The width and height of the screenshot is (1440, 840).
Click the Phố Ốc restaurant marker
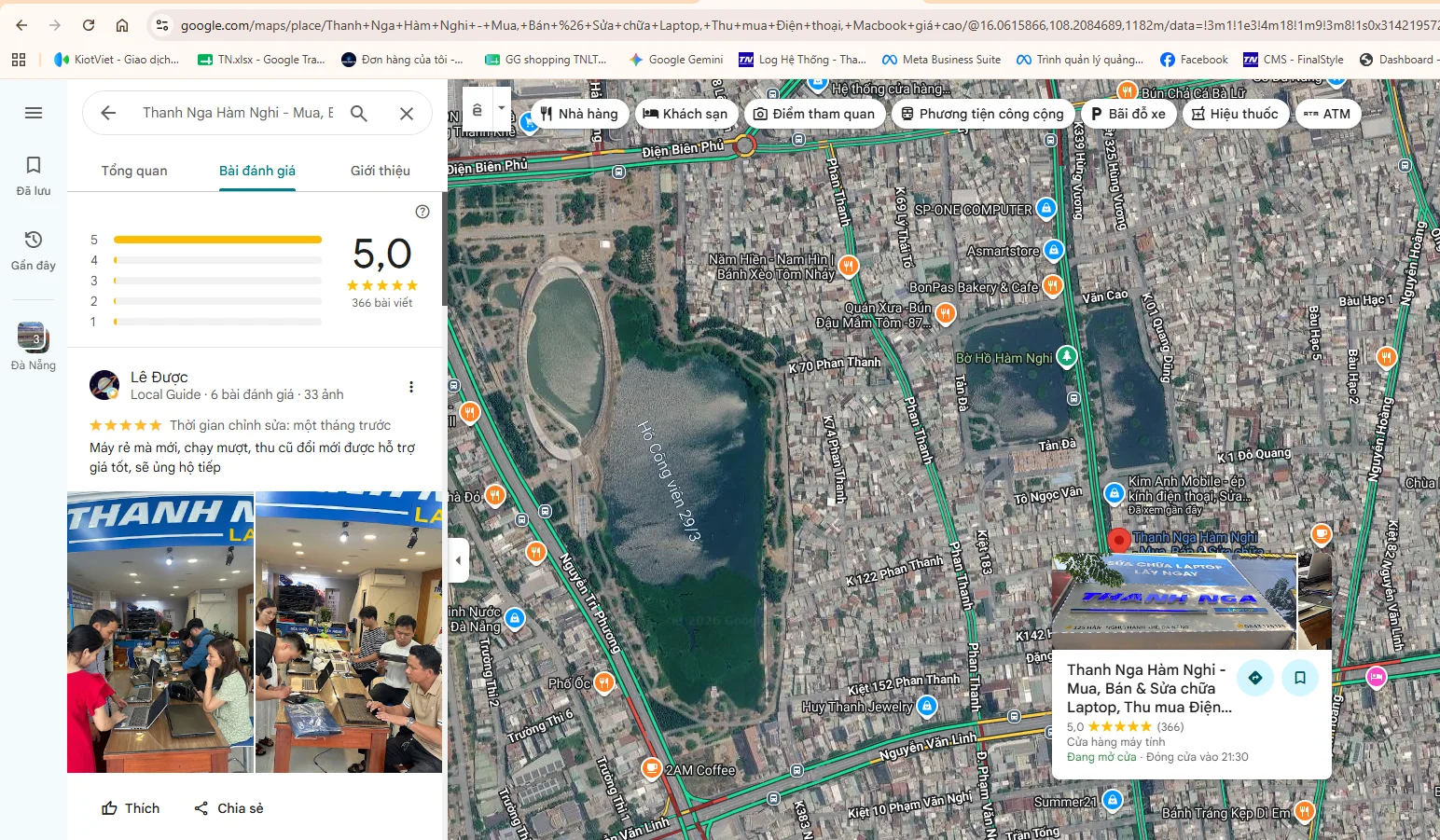(603, 682)
